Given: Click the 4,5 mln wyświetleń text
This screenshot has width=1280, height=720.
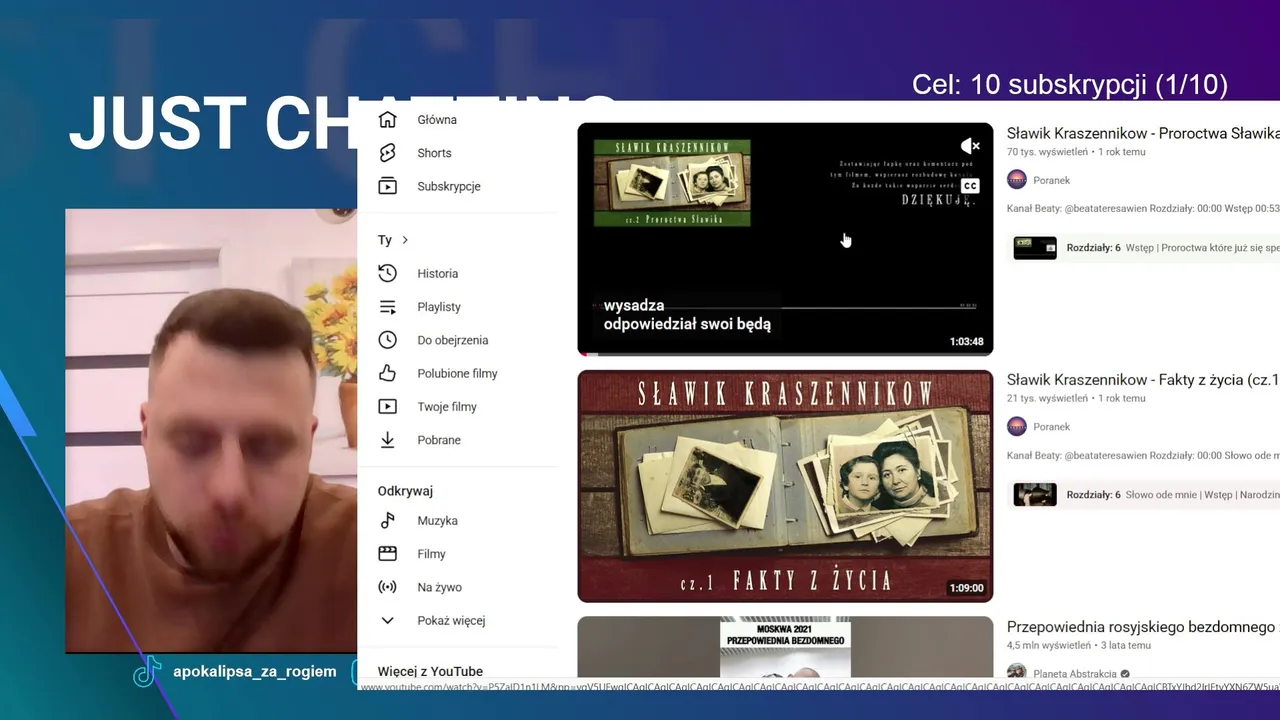Looking at the screenshot, I should pyautogui.click(x=1049, y=645).
